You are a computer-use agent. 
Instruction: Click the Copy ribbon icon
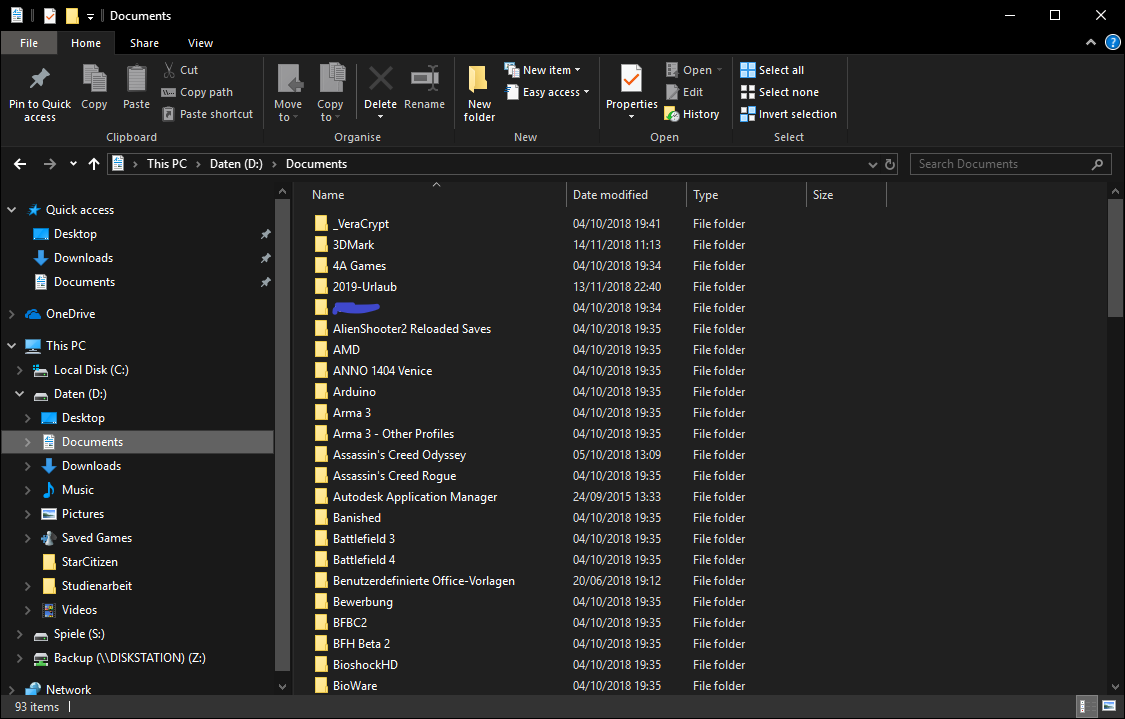coord(94,78)
